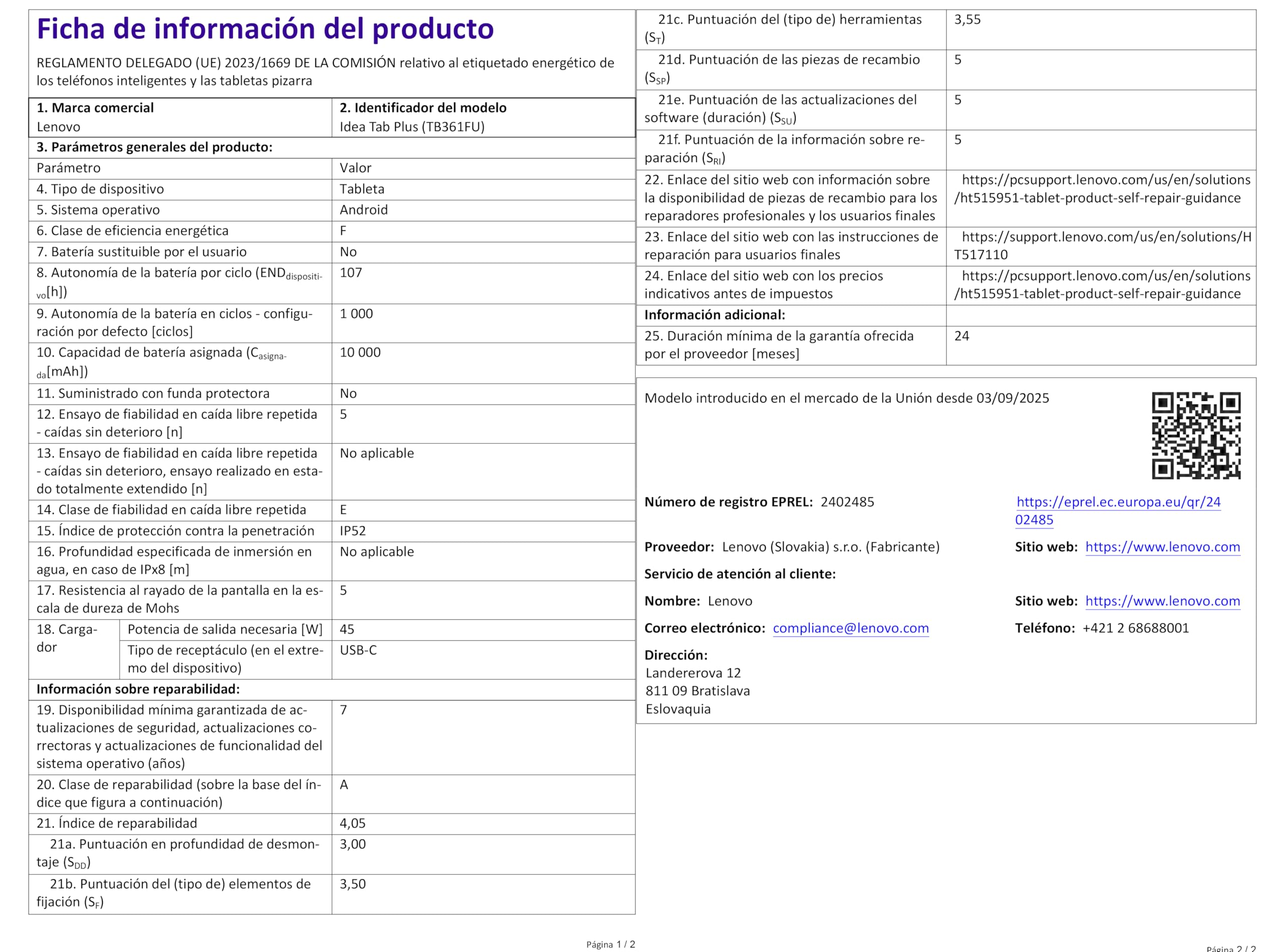Screen dimensions: 1285x952
Task: Open the customer service Sitio web link
Action: click(x=1162, y=601)
